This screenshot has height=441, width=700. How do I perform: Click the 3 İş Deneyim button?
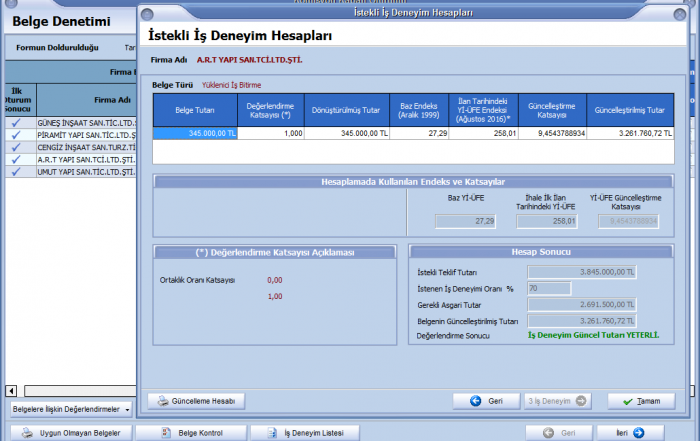(556, 401)
